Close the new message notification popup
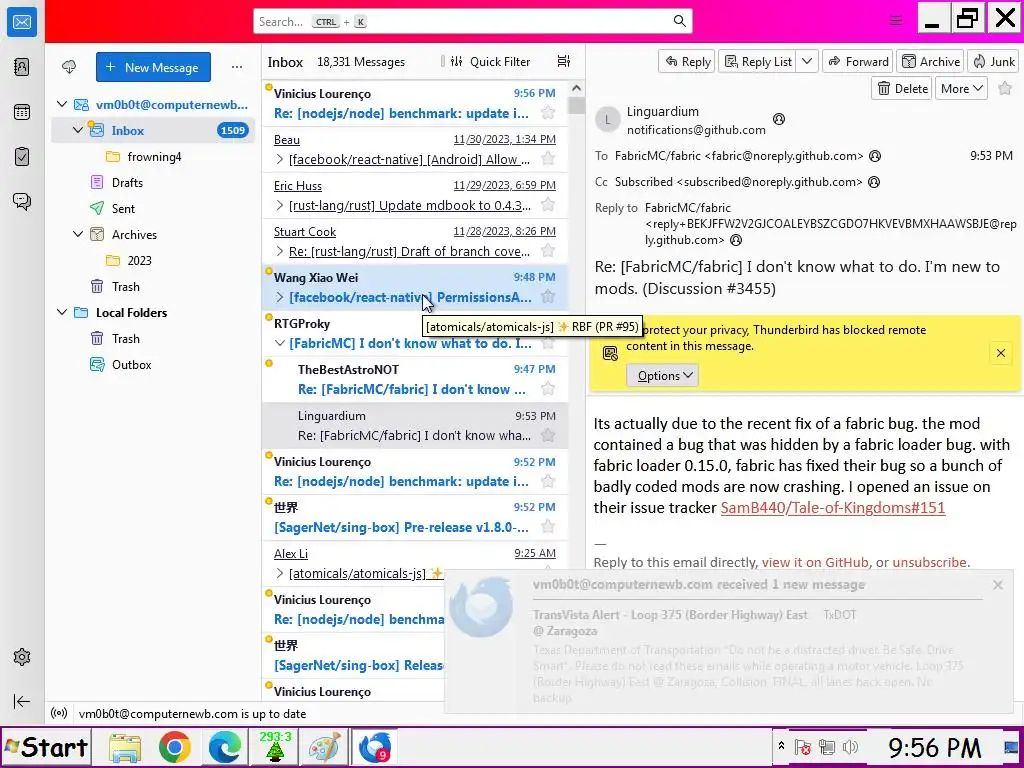The width and height of the screenshot is (1024, 768). click(997, 585)
